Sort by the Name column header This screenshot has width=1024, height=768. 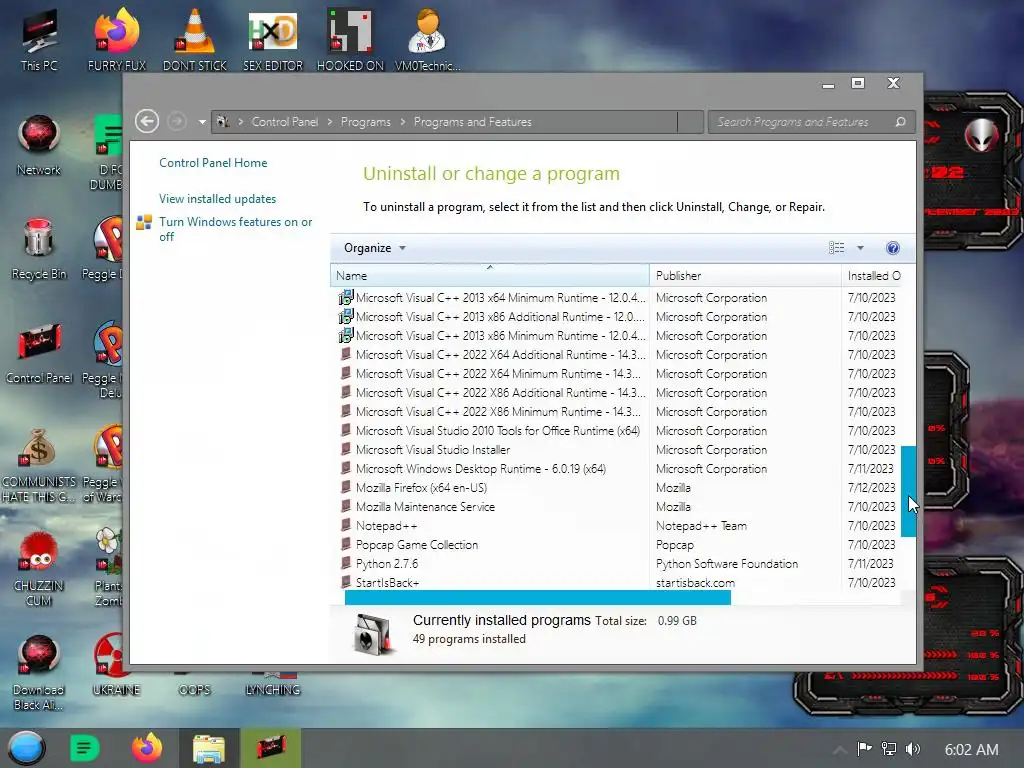coord(490,276)
